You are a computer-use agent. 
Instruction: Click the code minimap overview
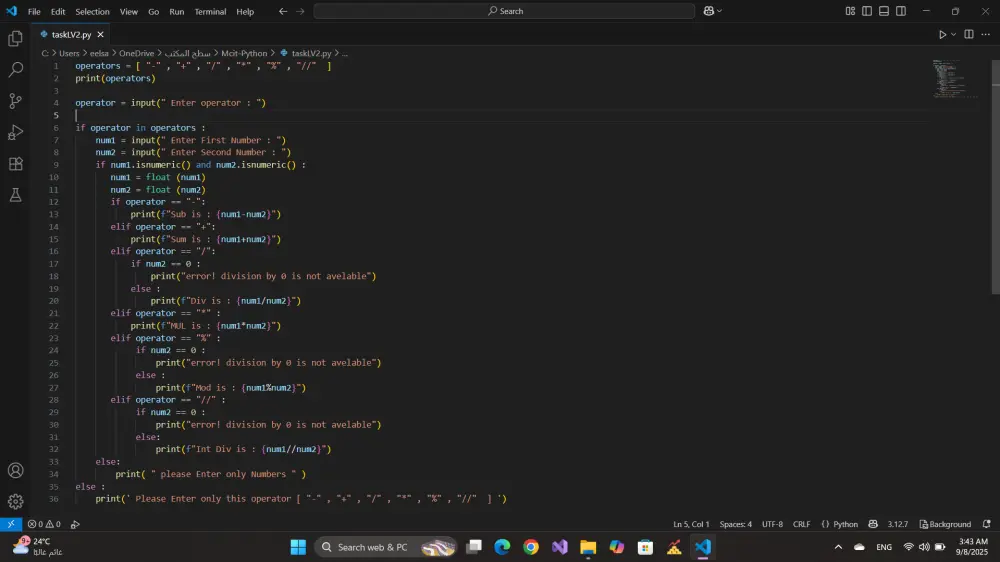(x=950, y=80)
